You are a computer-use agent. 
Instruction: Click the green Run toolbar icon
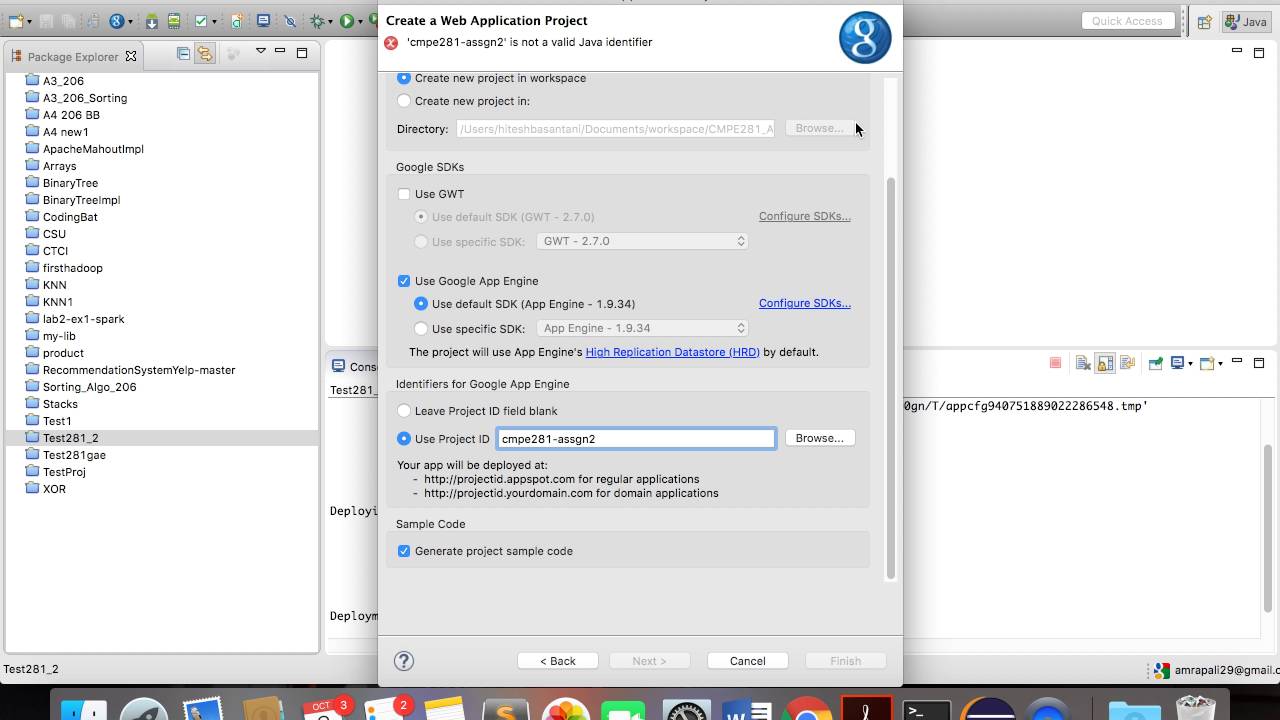point(347,21)
